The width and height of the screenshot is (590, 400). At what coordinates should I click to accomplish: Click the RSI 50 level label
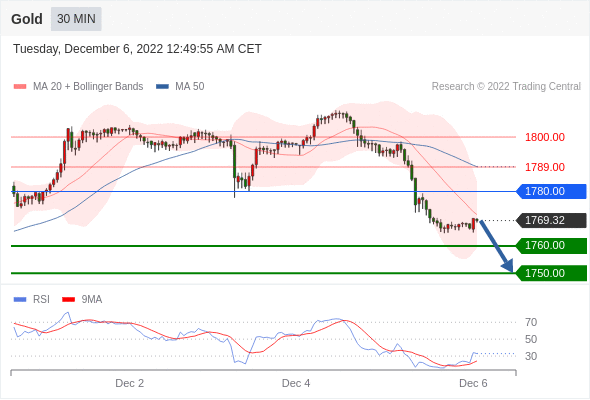coord(531,339)
